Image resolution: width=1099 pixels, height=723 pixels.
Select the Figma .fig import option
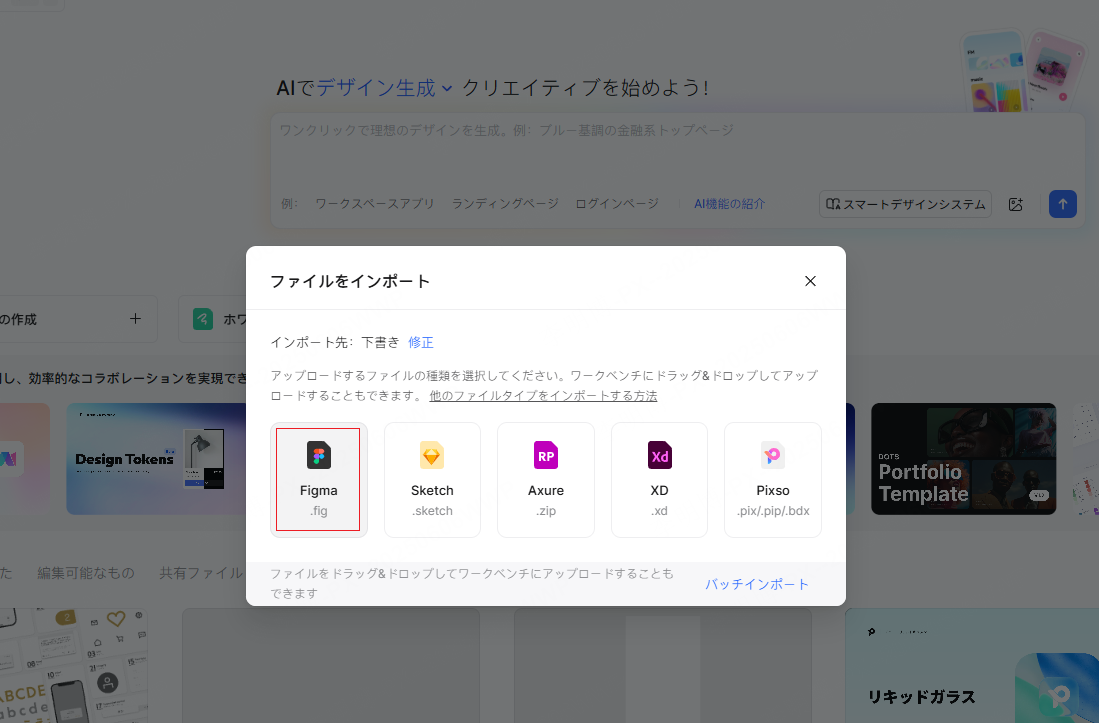318,480
